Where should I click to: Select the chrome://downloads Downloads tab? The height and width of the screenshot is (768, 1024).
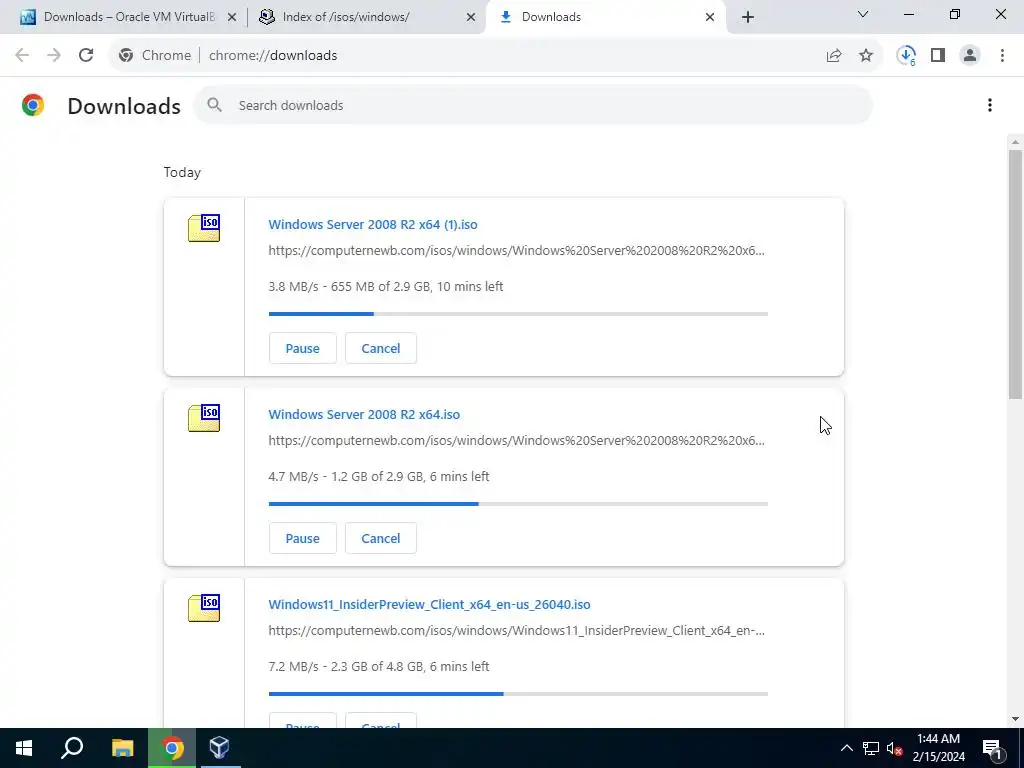pyautogui.click(x=552, y=17)
